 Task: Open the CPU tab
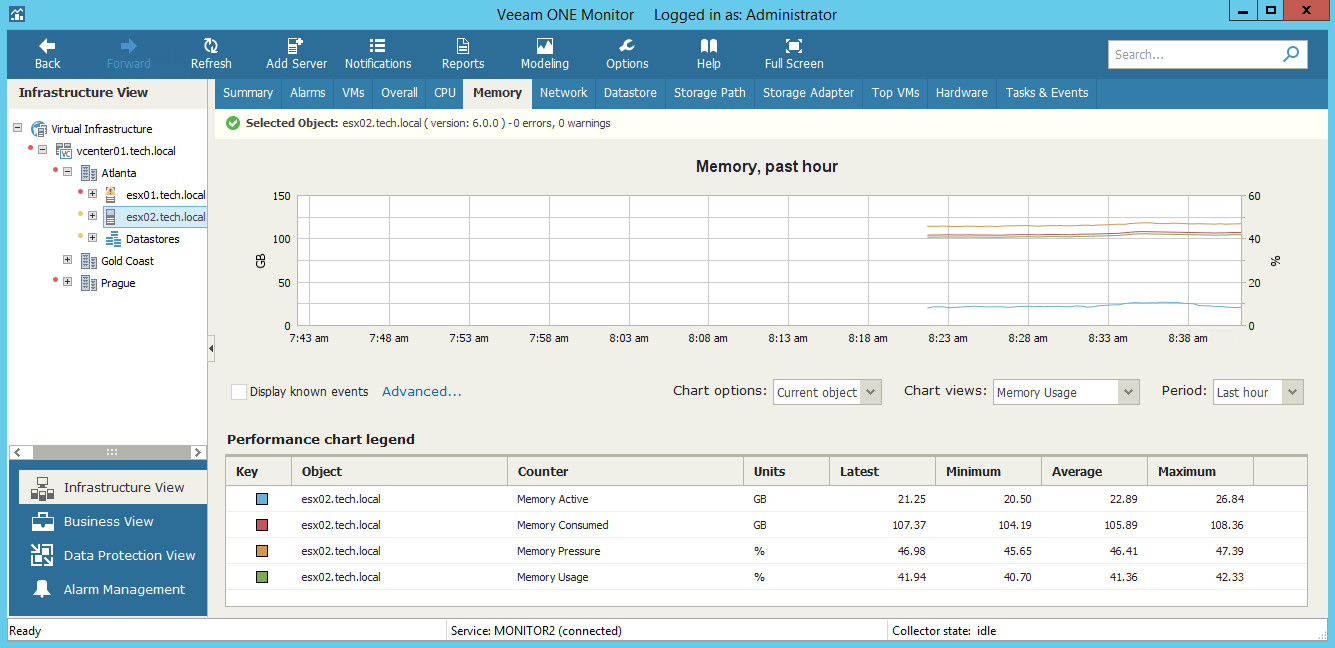tap(445, 93)
